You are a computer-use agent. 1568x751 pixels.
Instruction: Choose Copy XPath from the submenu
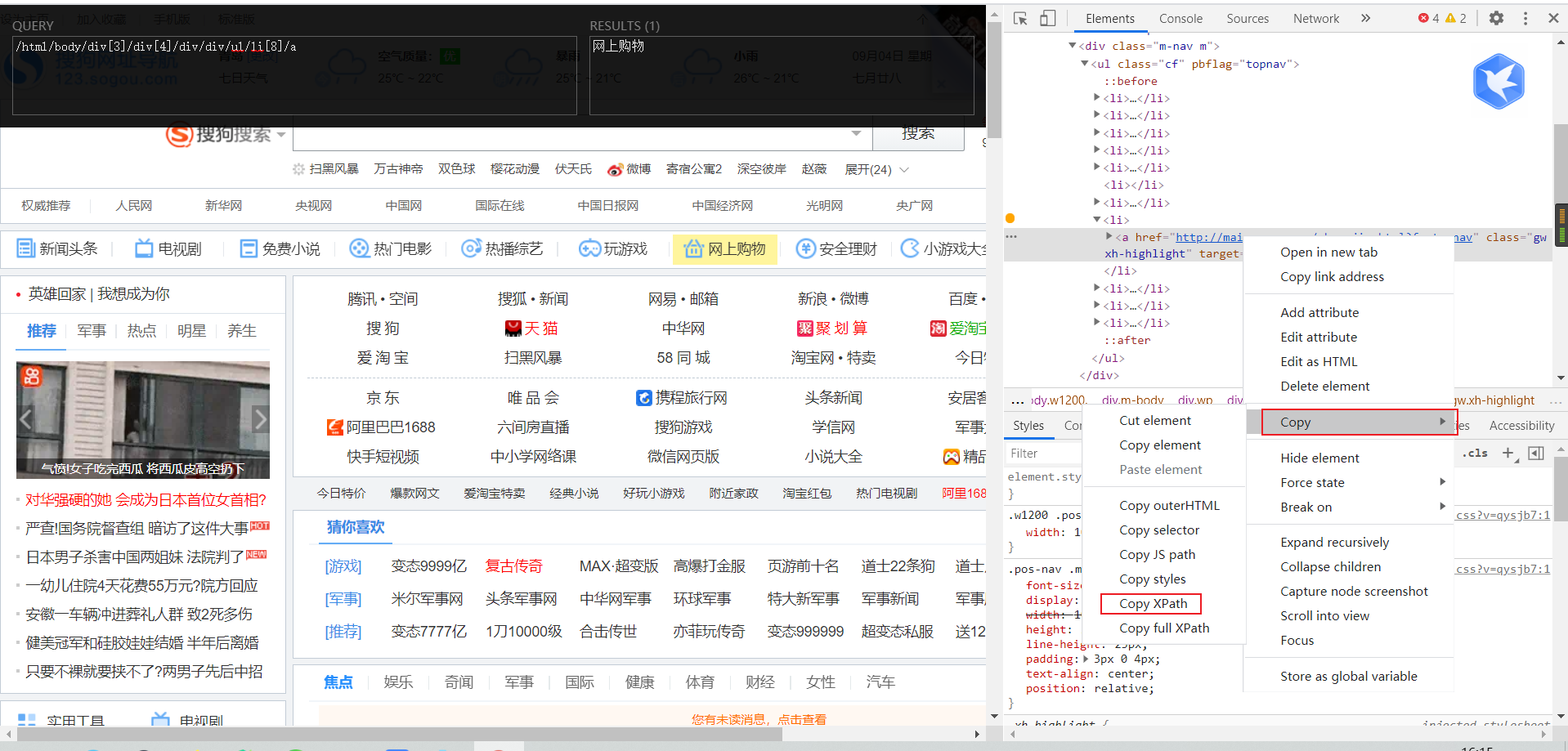click(1153, 604)
